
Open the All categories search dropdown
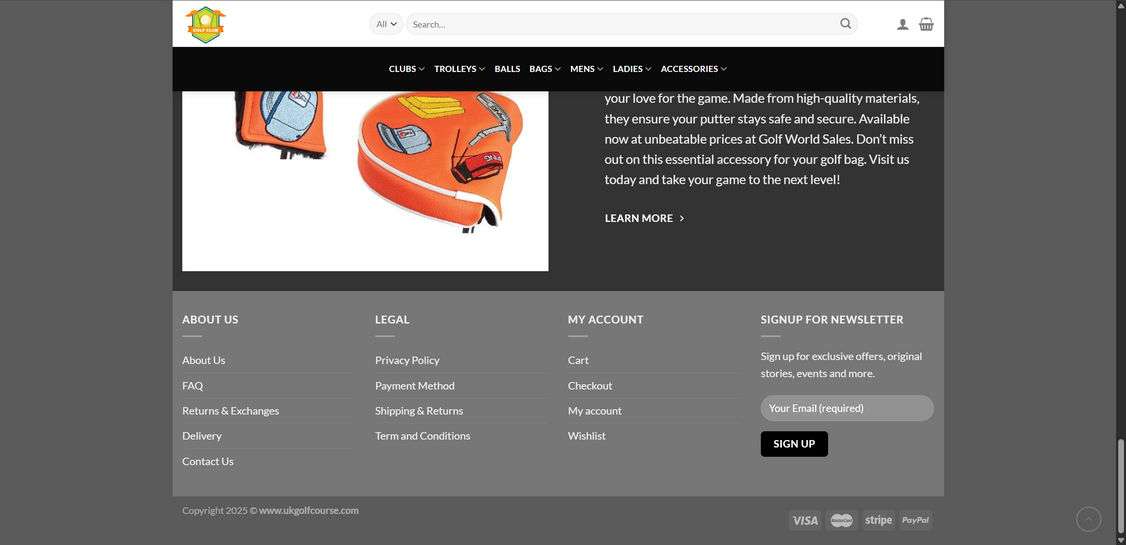386,24
